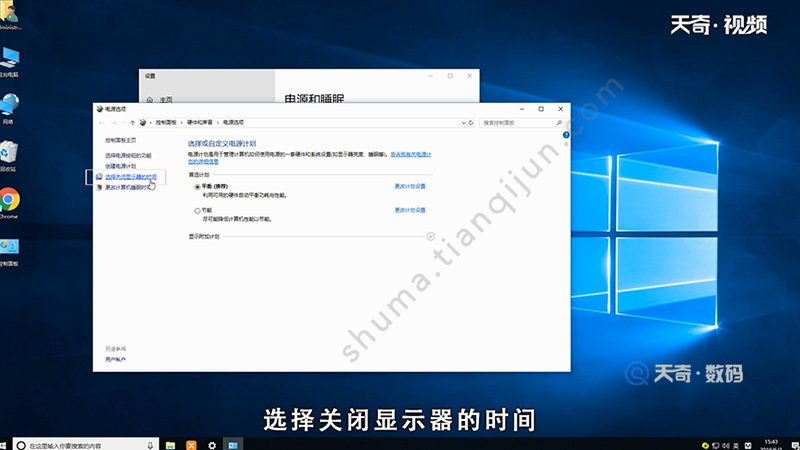Expand the chevron after 控制面板 in the breadcrumb
Screen dimensions: 800x450
[x=182, y=122]
